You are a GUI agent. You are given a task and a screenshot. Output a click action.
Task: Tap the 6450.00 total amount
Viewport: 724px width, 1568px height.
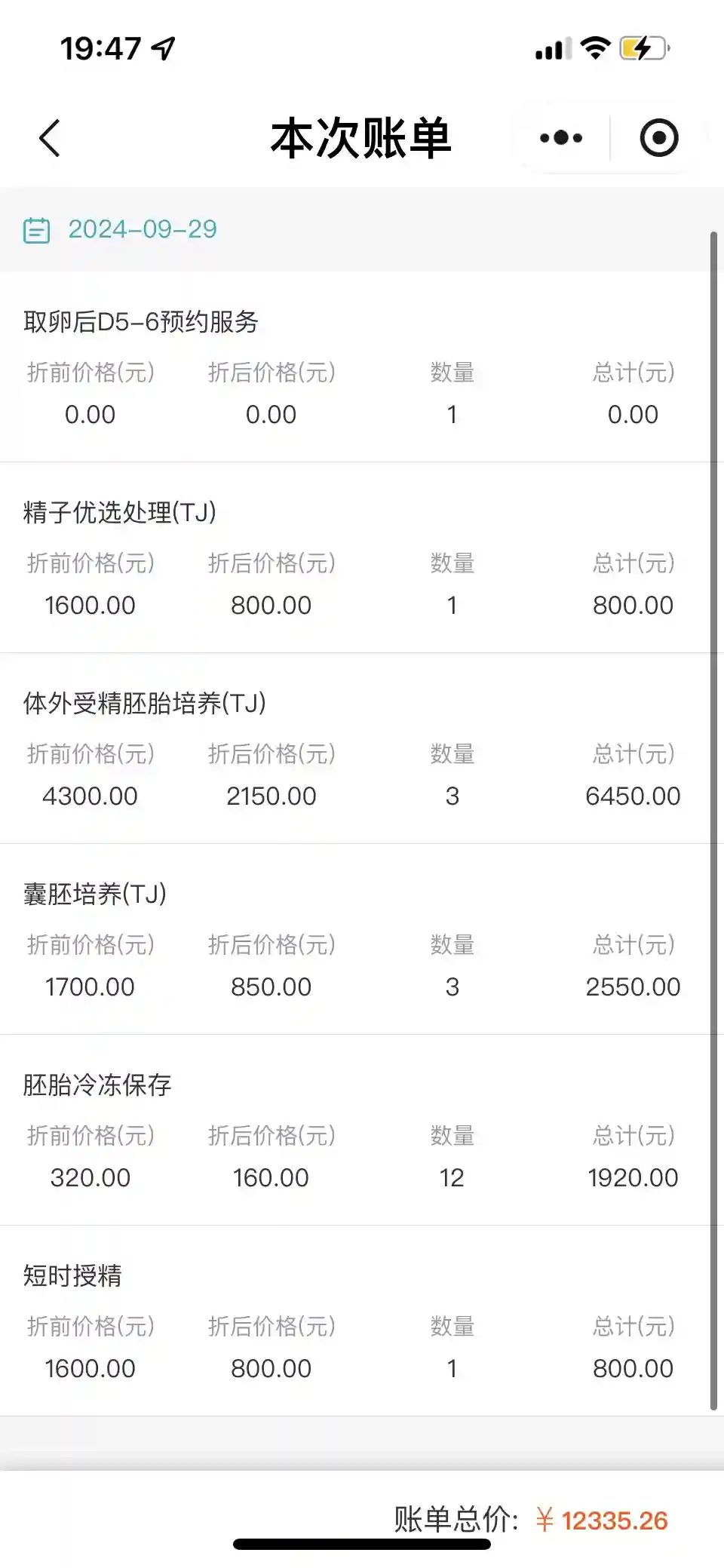pyautogui.click(x=633, y=796)
